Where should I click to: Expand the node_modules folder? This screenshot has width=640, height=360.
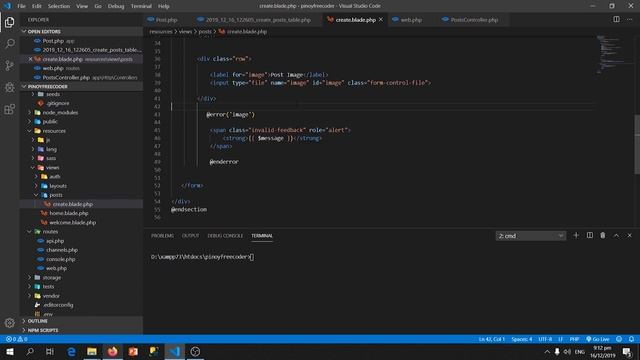(x=82, y=112)
